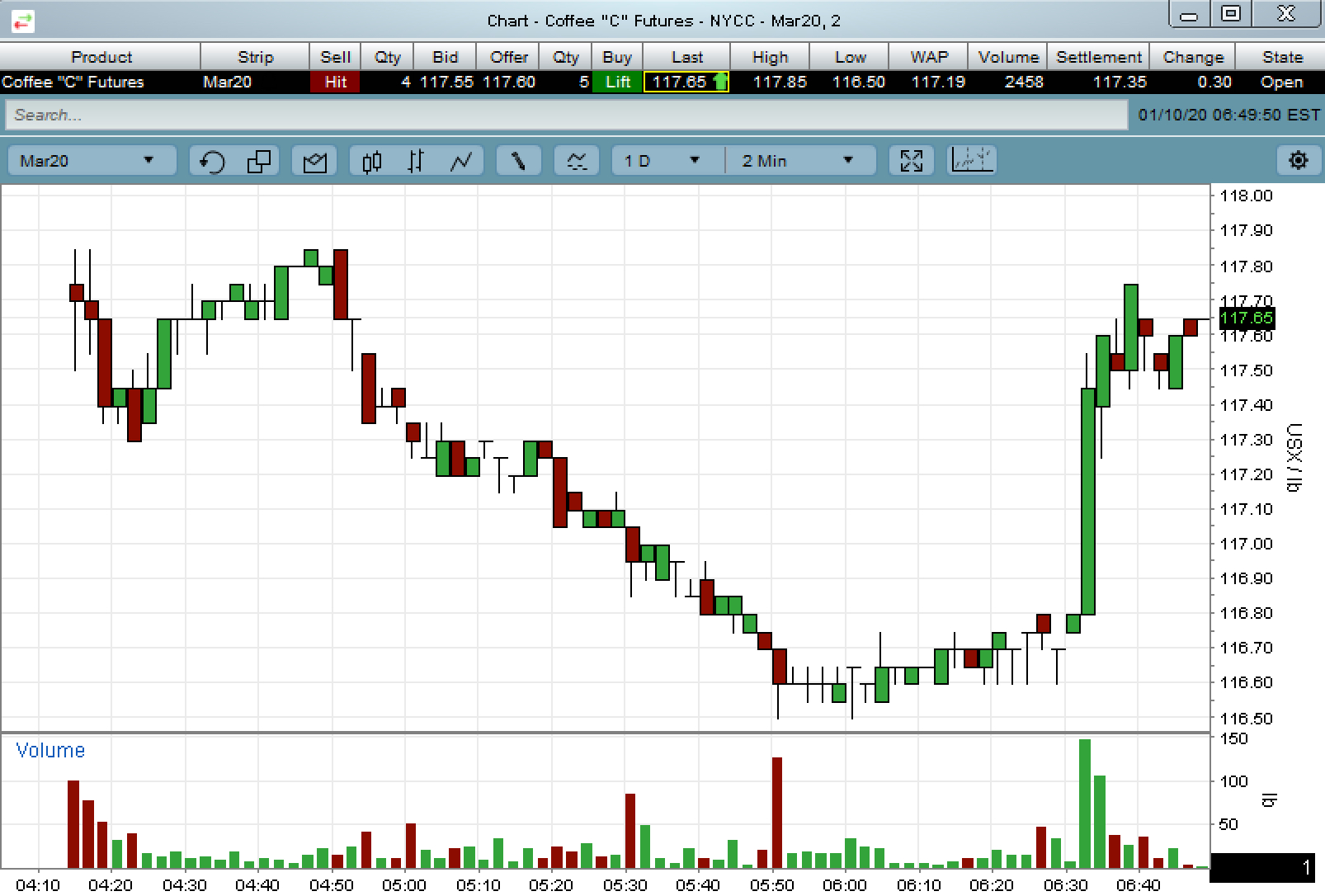Close the chart window
The height and width of the screenshot is (896, 1325).
[1286, 14]
